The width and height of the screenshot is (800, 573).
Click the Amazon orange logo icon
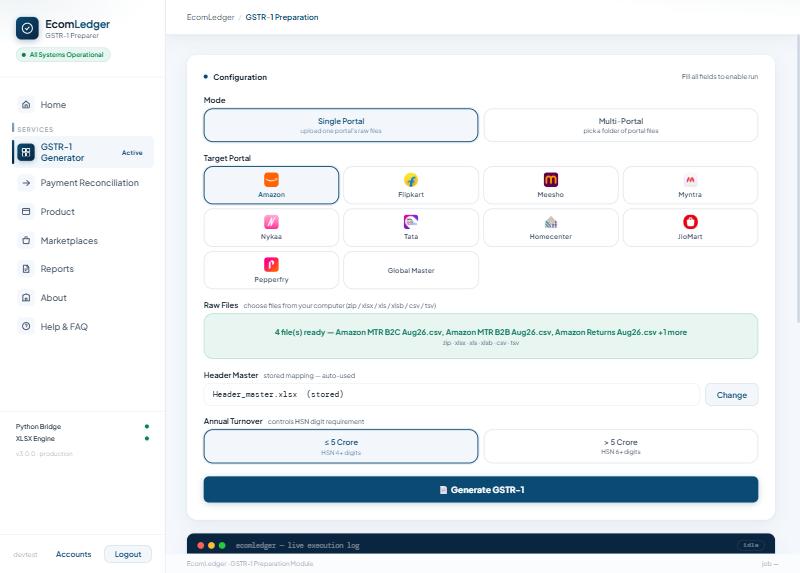coord(271,180)
